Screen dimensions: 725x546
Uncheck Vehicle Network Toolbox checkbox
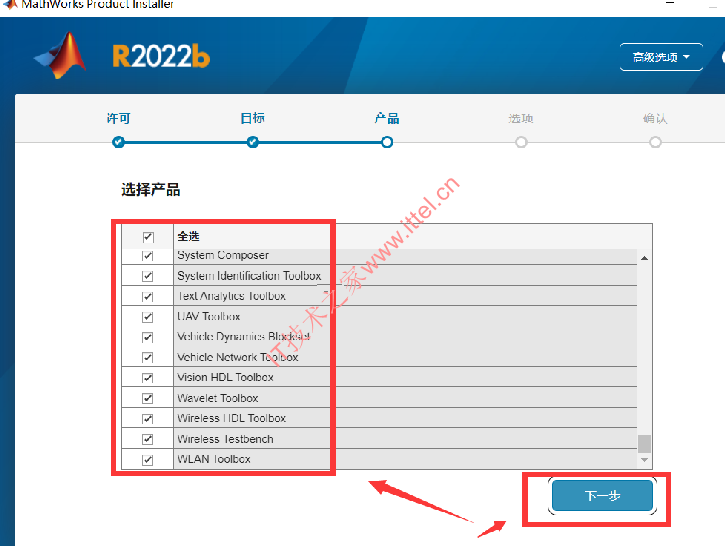(x=147, y=357)
